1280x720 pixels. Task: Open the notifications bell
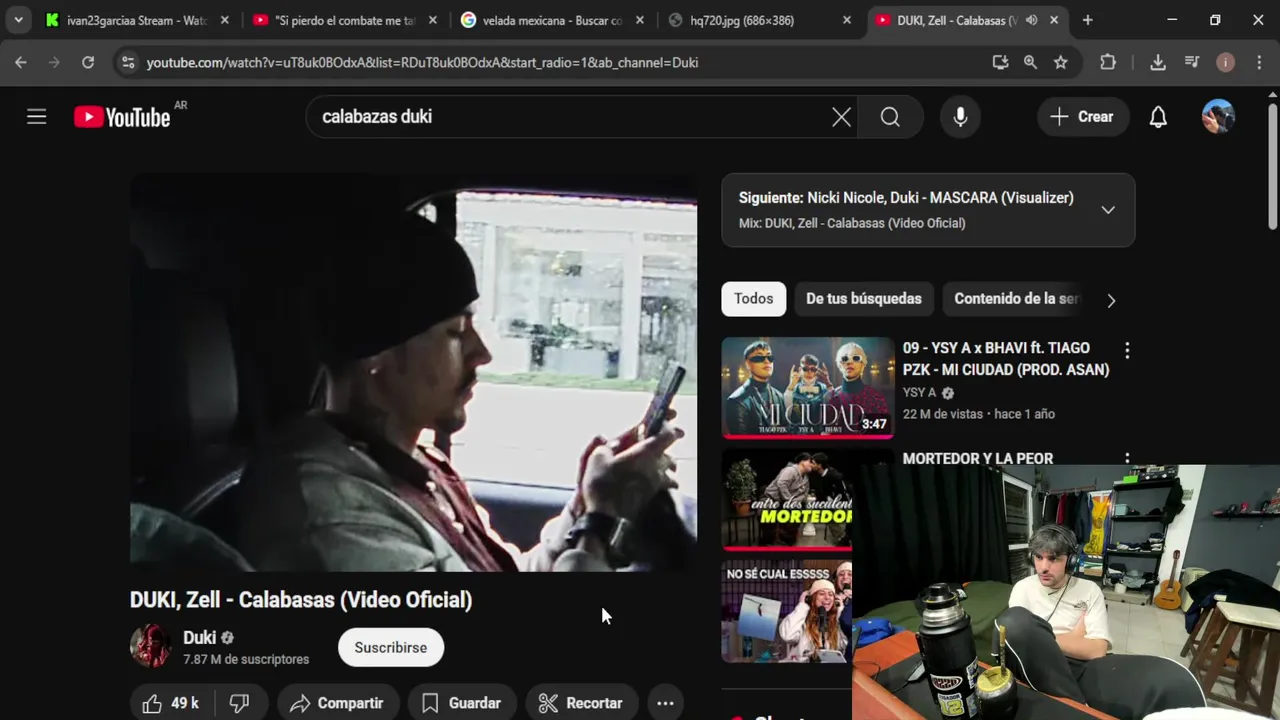(1158, 117)
